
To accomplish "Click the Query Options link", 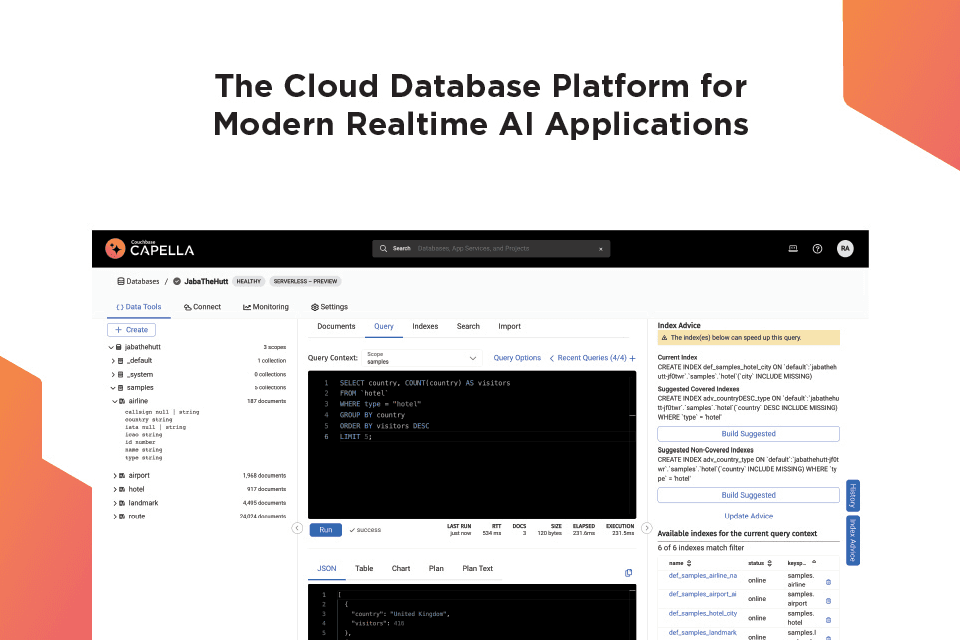I will (x=517, y=358).
